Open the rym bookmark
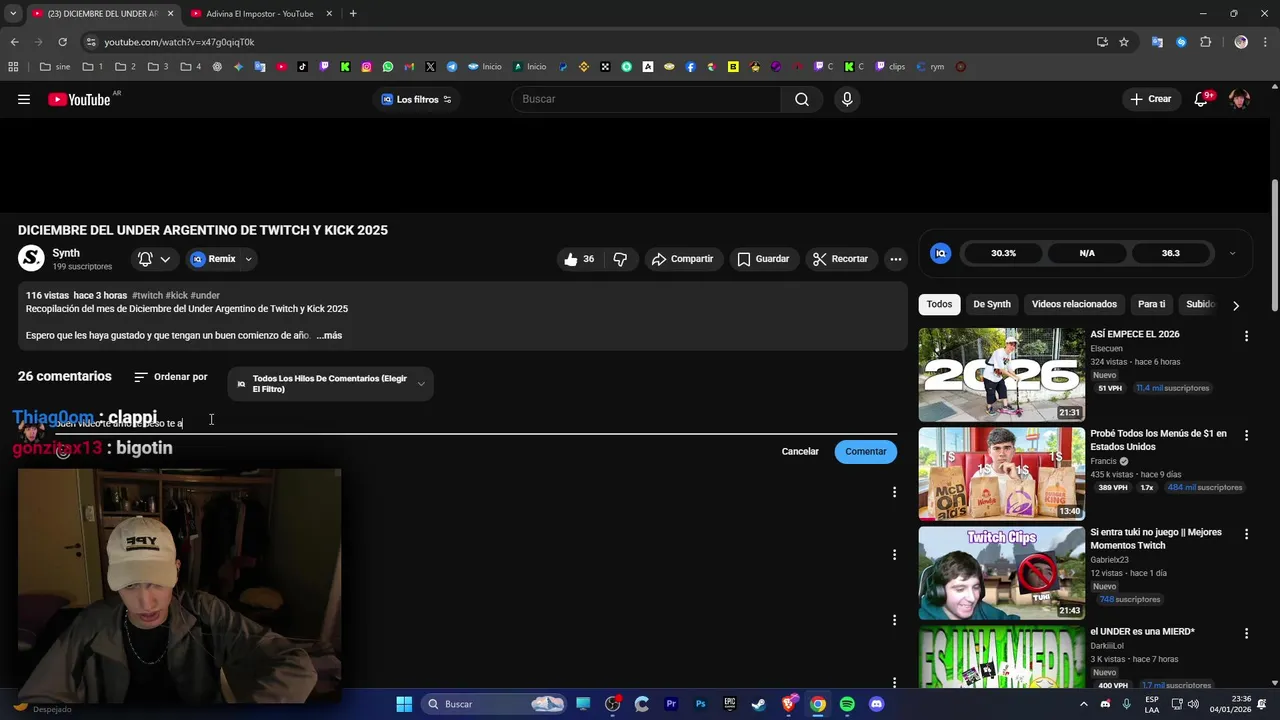 click(x=930, y=67)
